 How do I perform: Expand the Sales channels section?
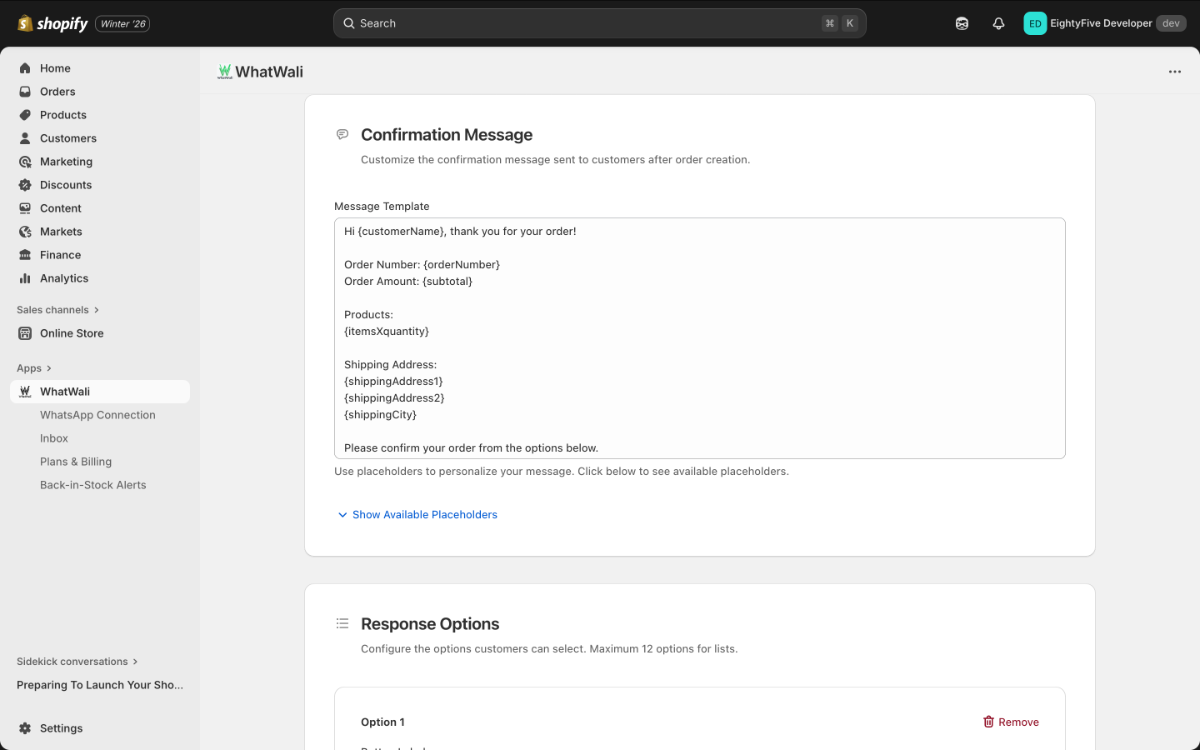pyautogui.click(x=57, y=309)
